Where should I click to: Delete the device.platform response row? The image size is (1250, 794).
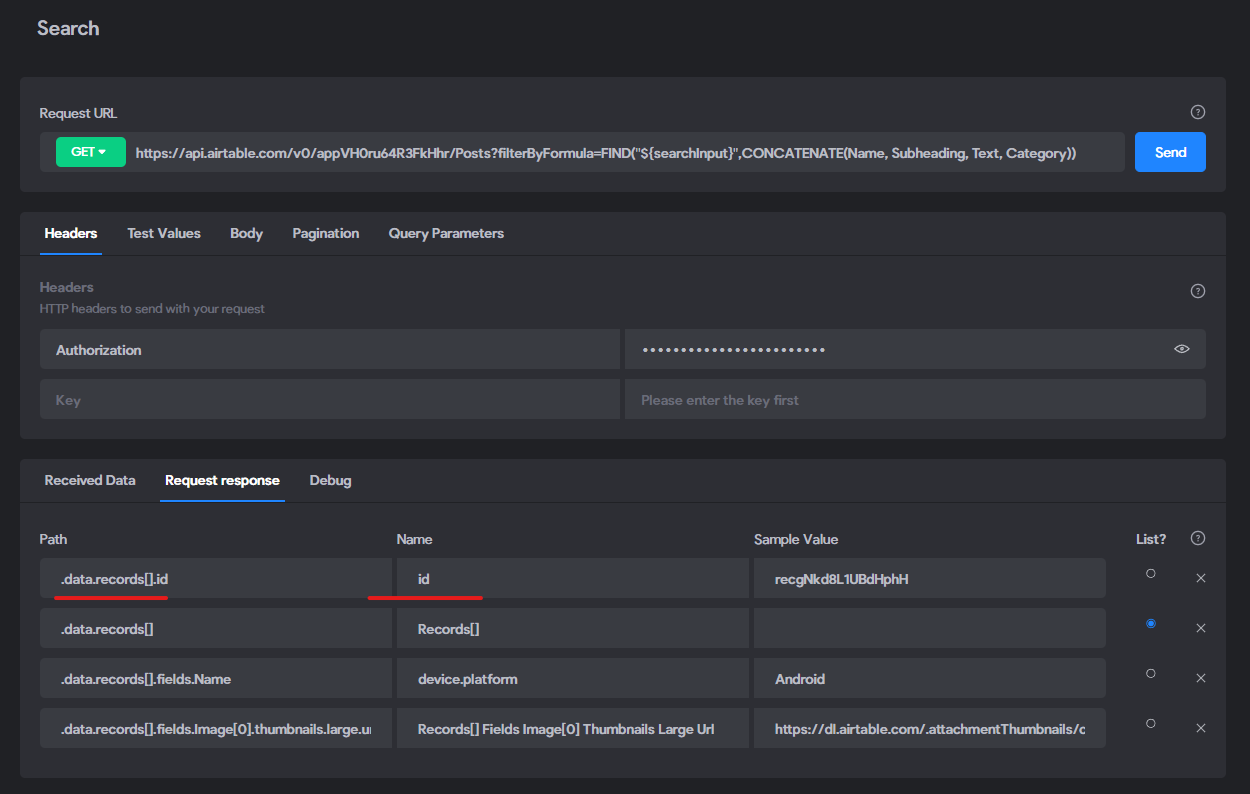1201,678
